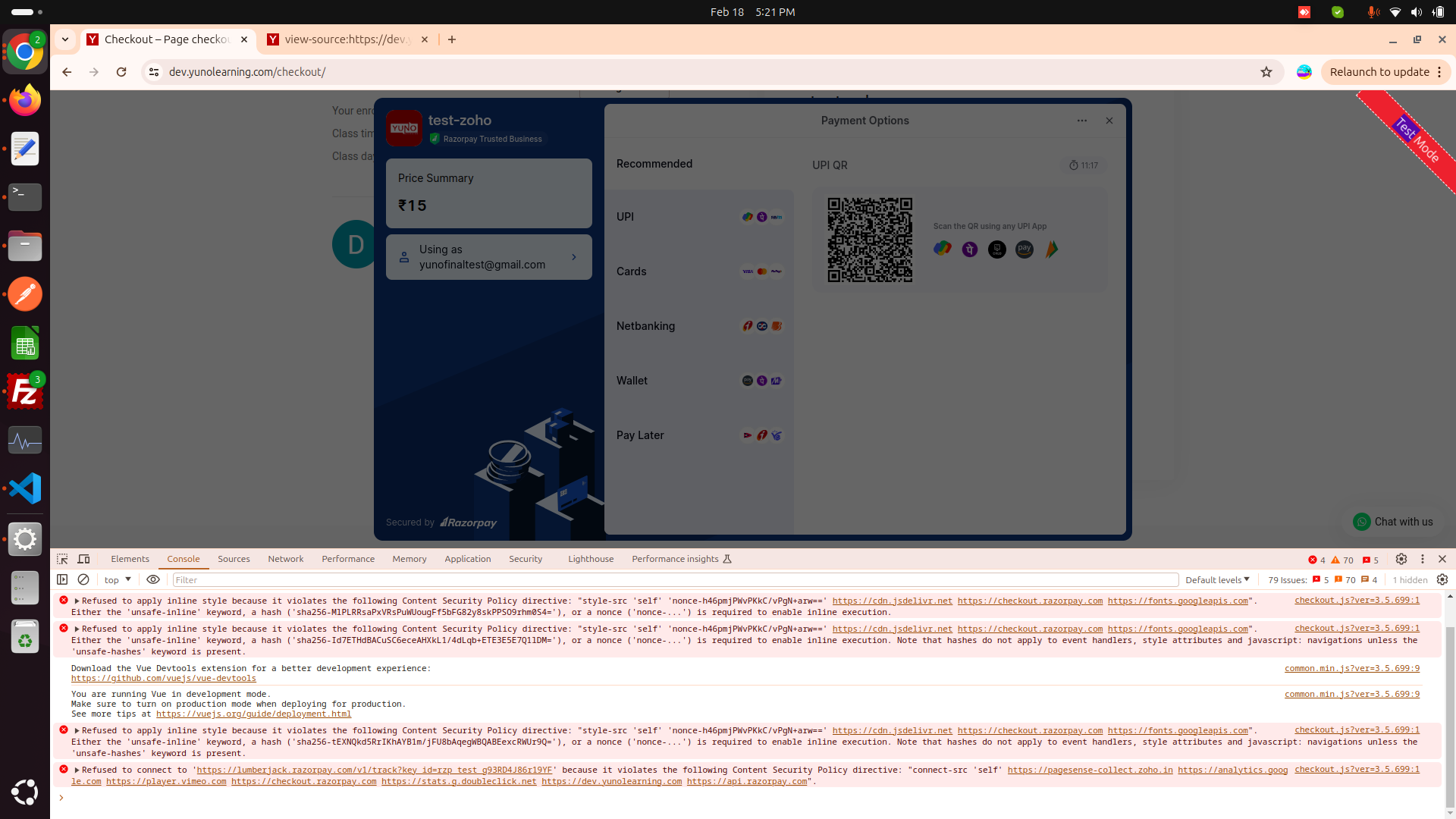Click the clear console icon

pyautogui.click(x=83, y=579)
